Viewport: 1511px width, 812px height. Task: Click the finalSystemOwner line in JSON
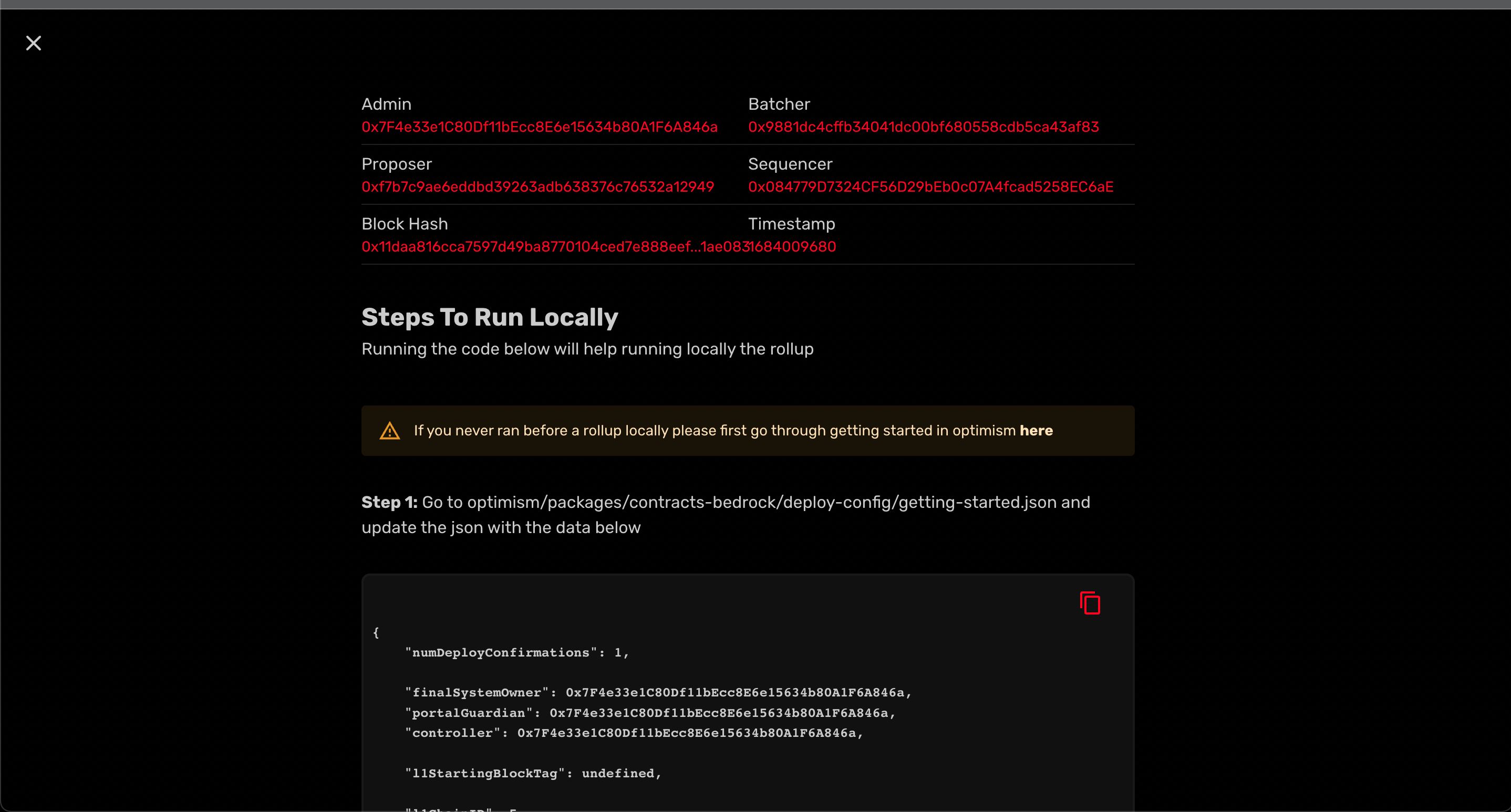coord(658,692)
